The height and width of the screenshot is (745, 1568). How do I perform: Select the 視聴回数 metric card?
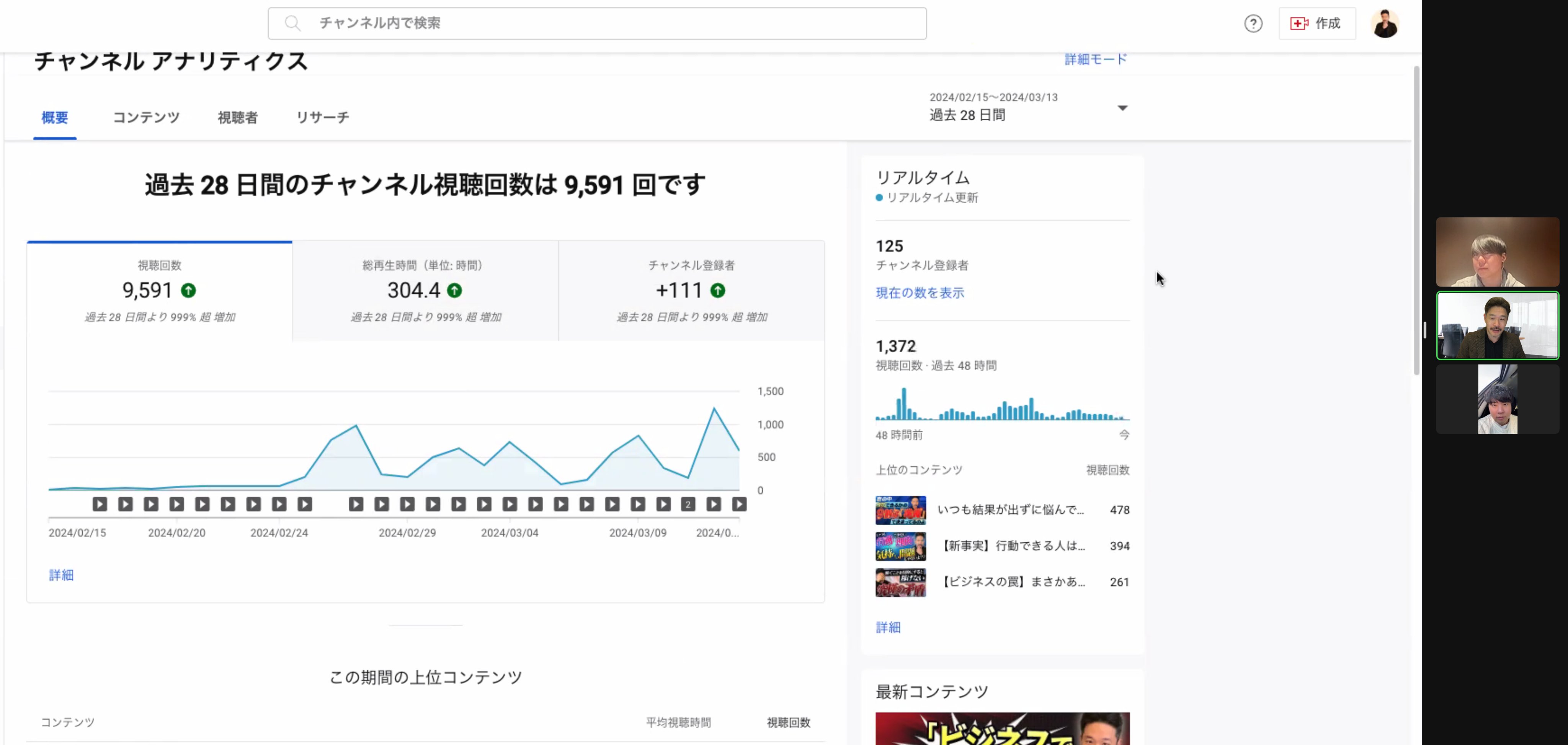pyautogui.click(x=160, y=291)
